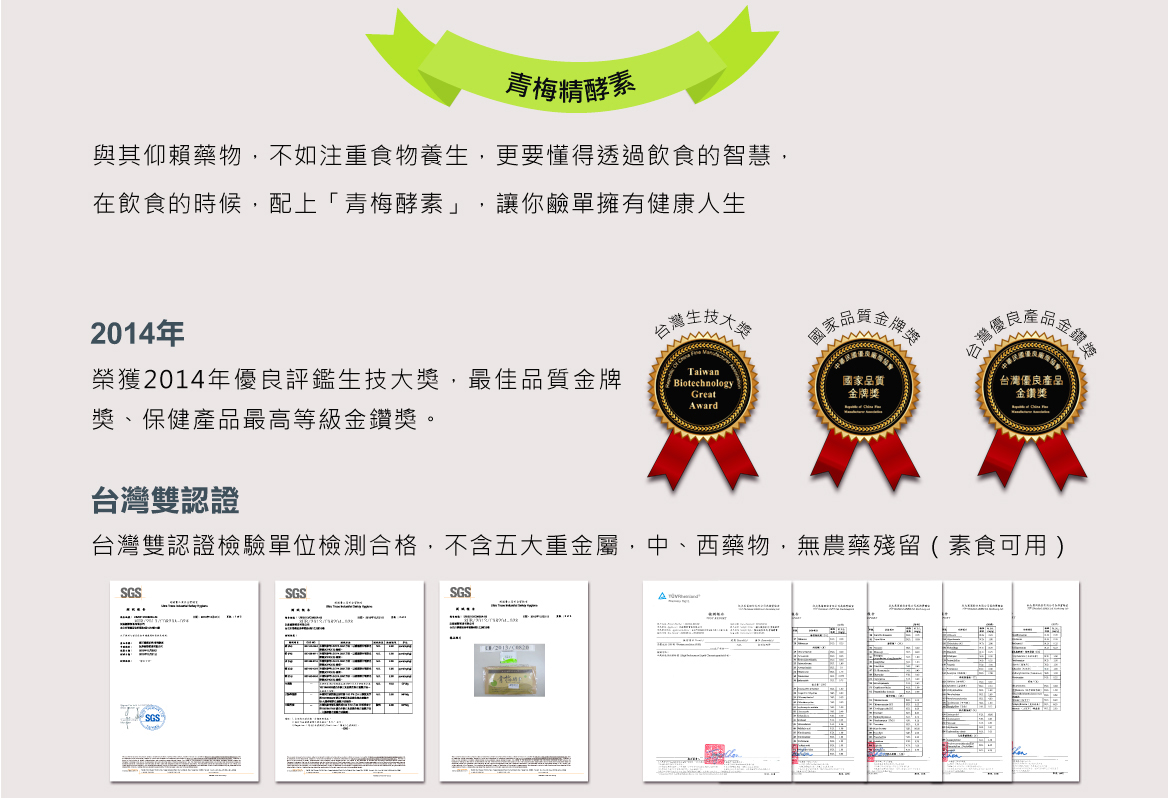
Task: Click the red seal on first TÜV report
Action: (x=712, y=751)
